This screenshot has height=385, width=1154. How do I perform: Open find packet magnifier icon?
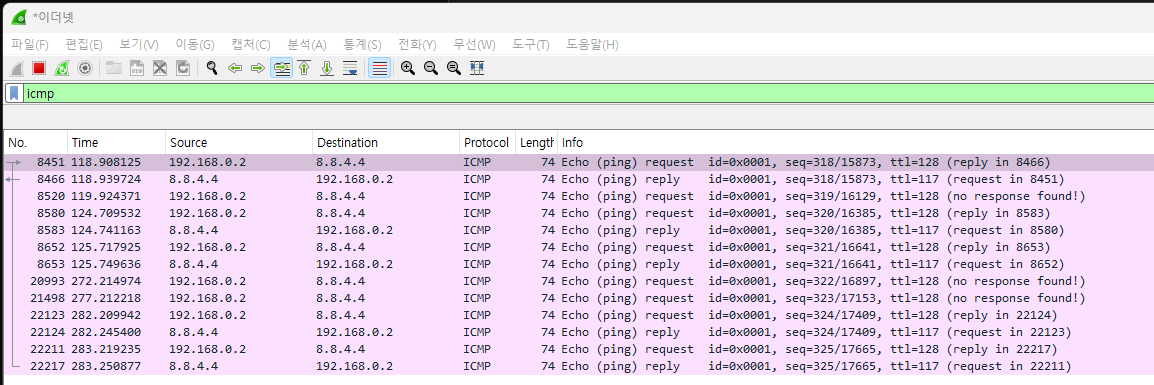[x=212, y=68]
